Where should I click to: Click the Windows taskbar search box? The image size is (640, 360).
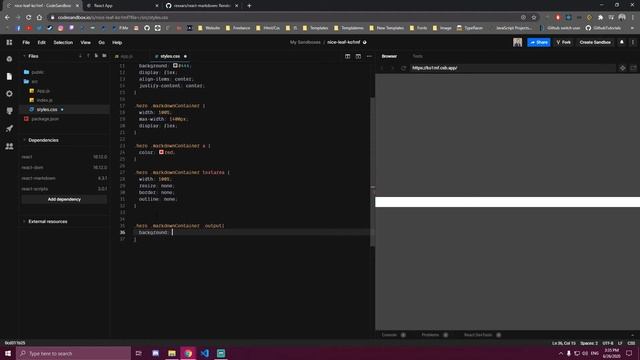pos(73,353)
